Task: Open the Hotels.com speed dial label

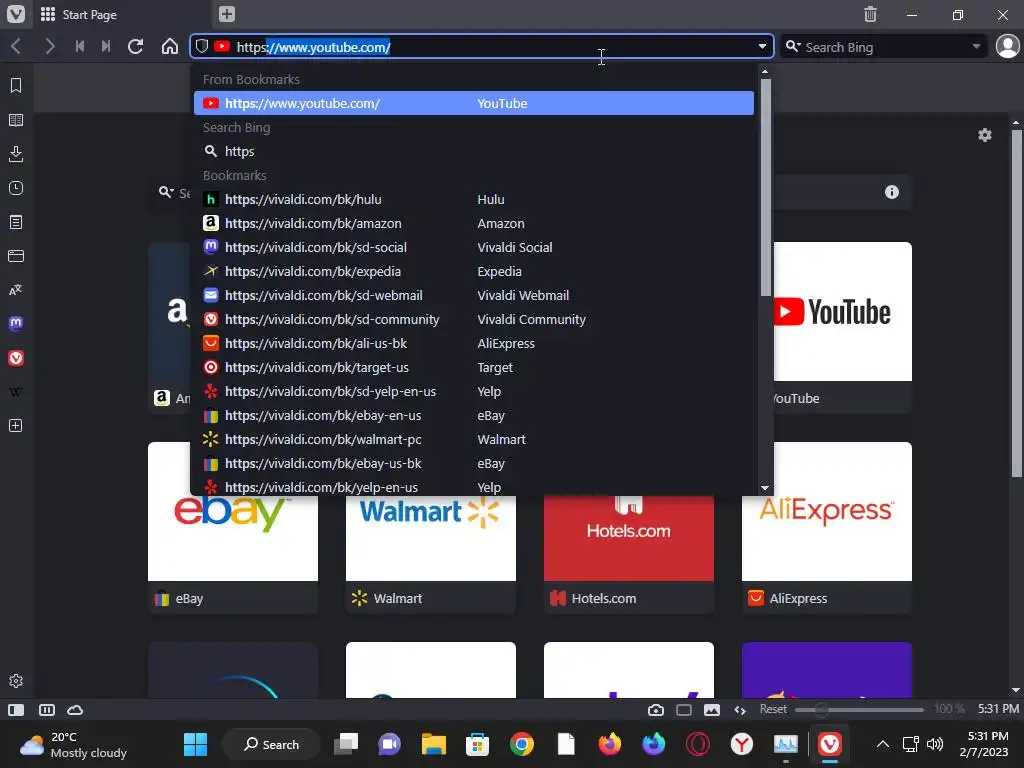Action: (x=603, y=598)
